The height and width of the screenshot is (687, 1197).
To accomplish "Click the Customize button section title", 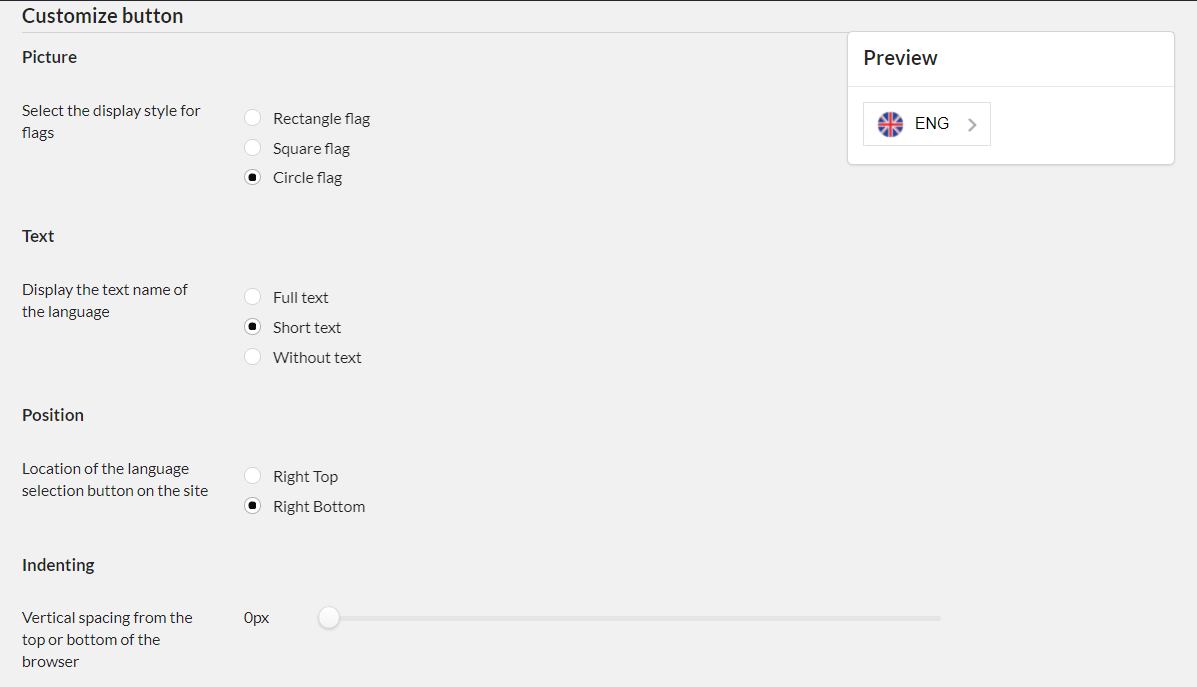I will (102, 16).
